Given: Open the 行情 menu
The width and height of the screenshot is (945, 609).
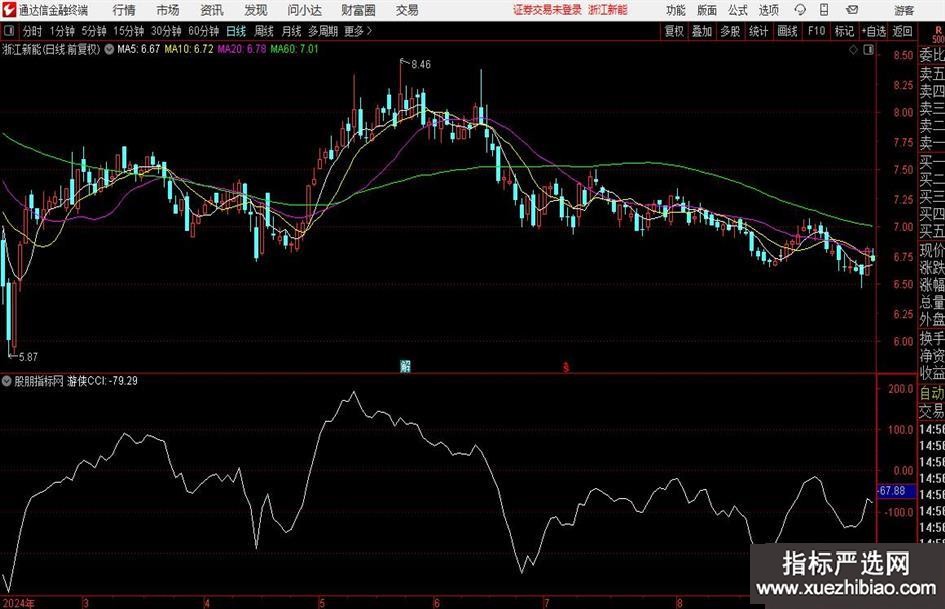Looking at the screenshot, I should coord(124,10).
